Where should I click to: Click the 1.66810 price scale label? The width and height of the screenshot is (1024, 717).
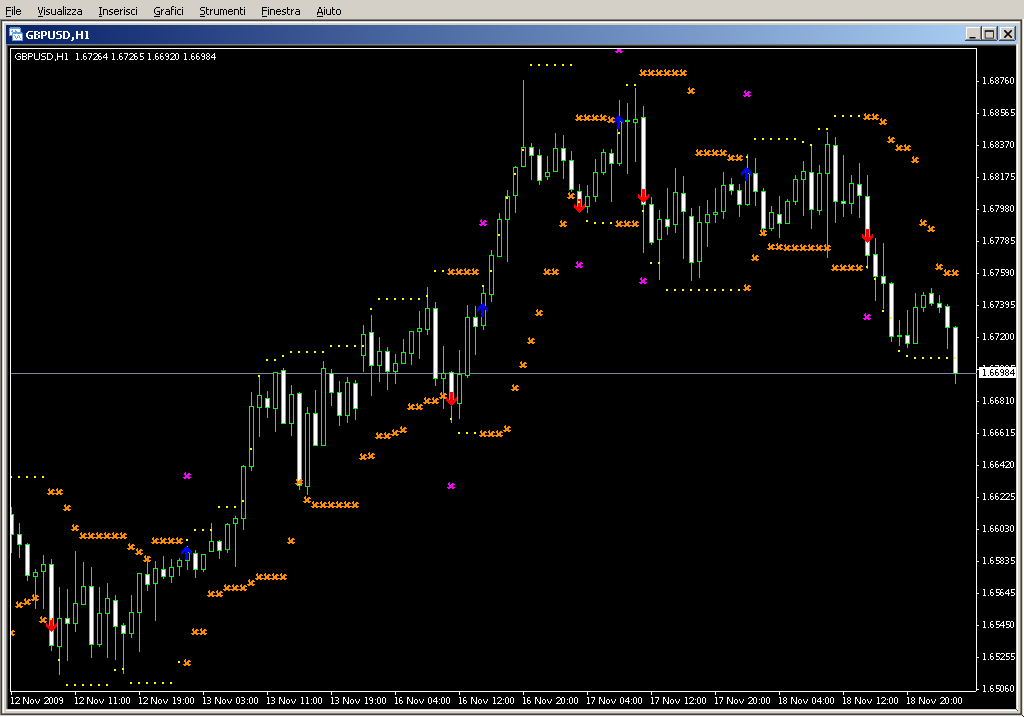pyautogui.click(x=999, y=401)
